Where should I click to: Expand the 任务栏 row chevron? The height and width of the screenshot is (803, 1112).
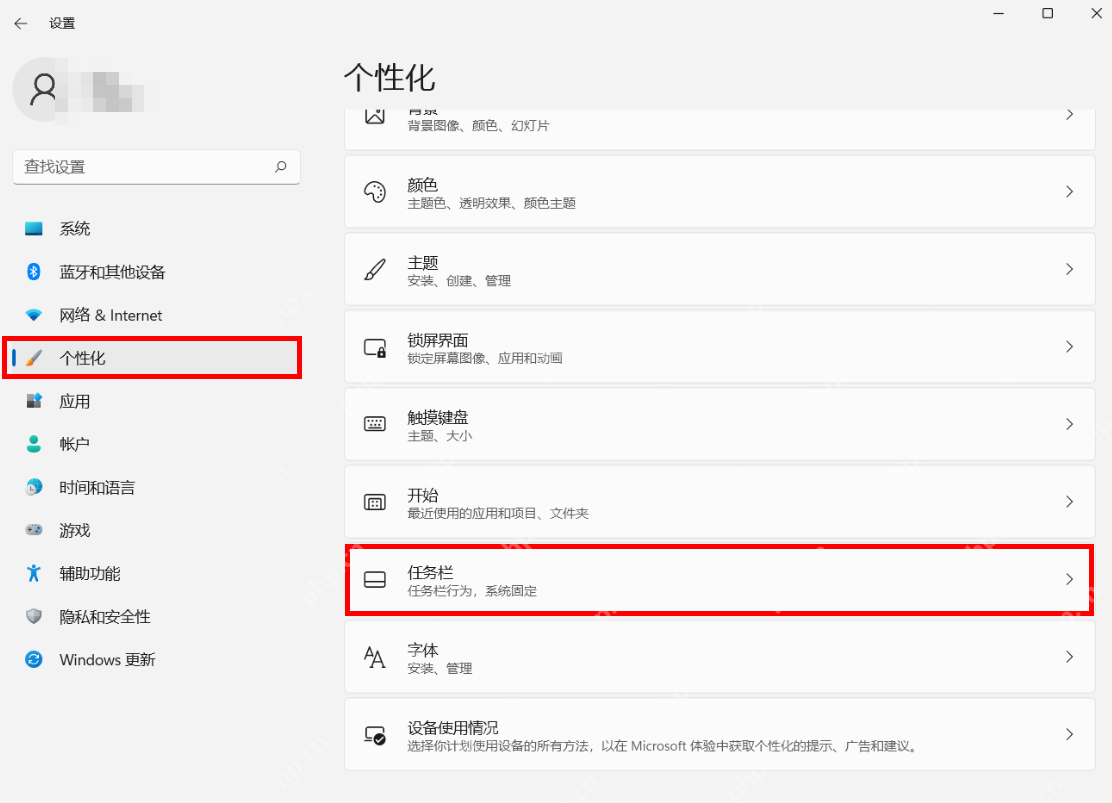1069,580
